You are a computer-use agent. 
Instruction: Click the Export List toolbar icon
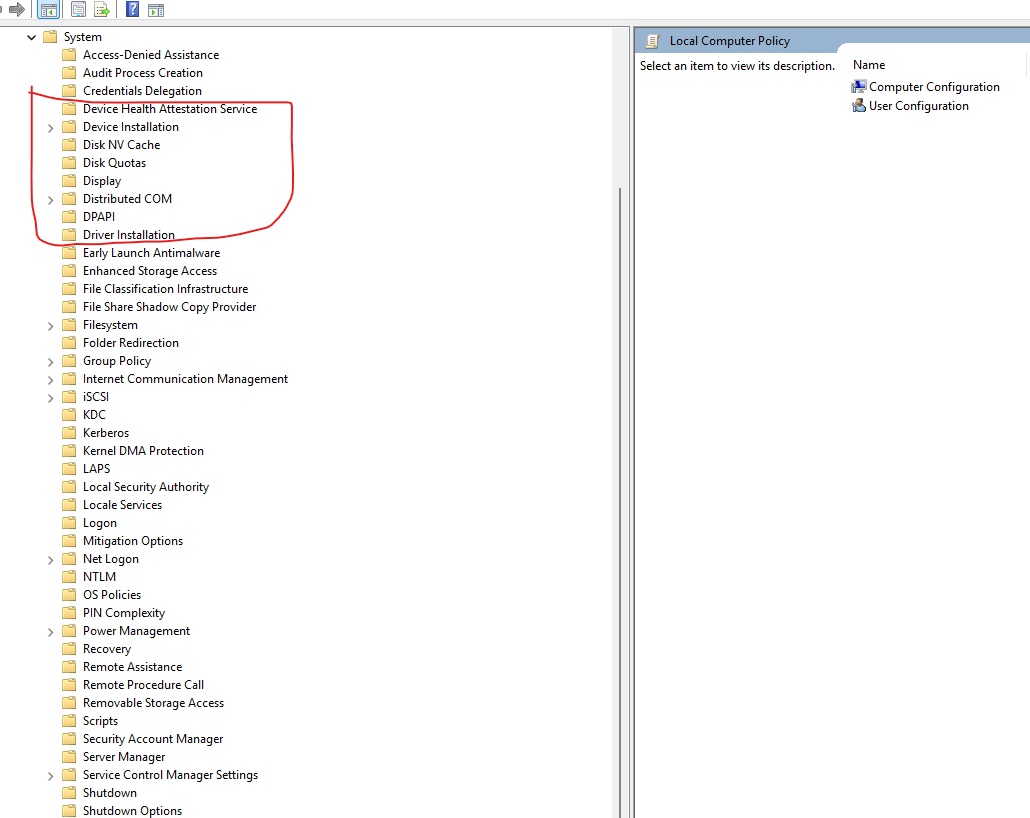[x=102, y=9]
